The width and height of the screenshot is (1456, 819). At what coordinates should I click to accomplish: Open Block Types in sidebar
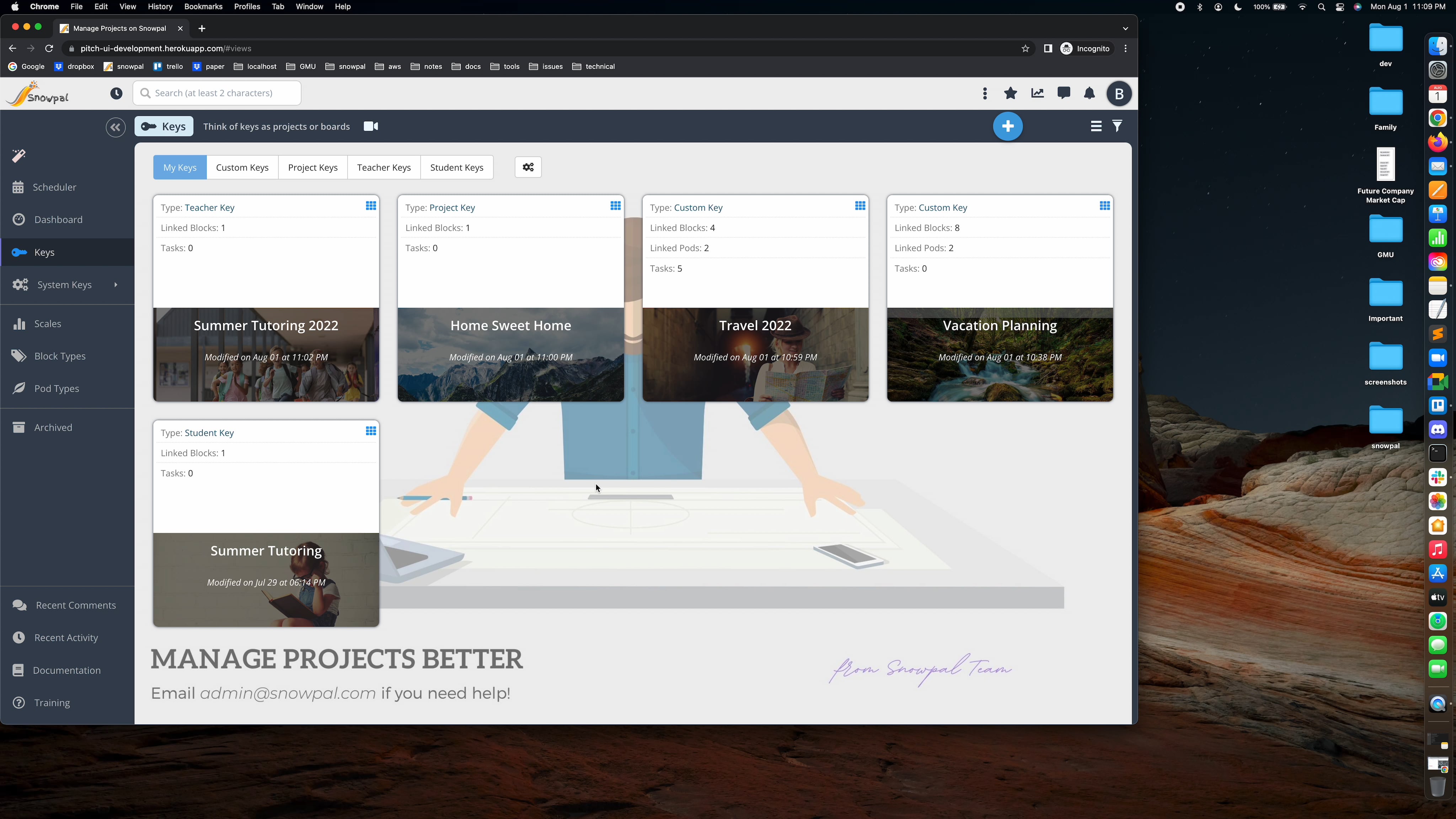pos(67,356)
